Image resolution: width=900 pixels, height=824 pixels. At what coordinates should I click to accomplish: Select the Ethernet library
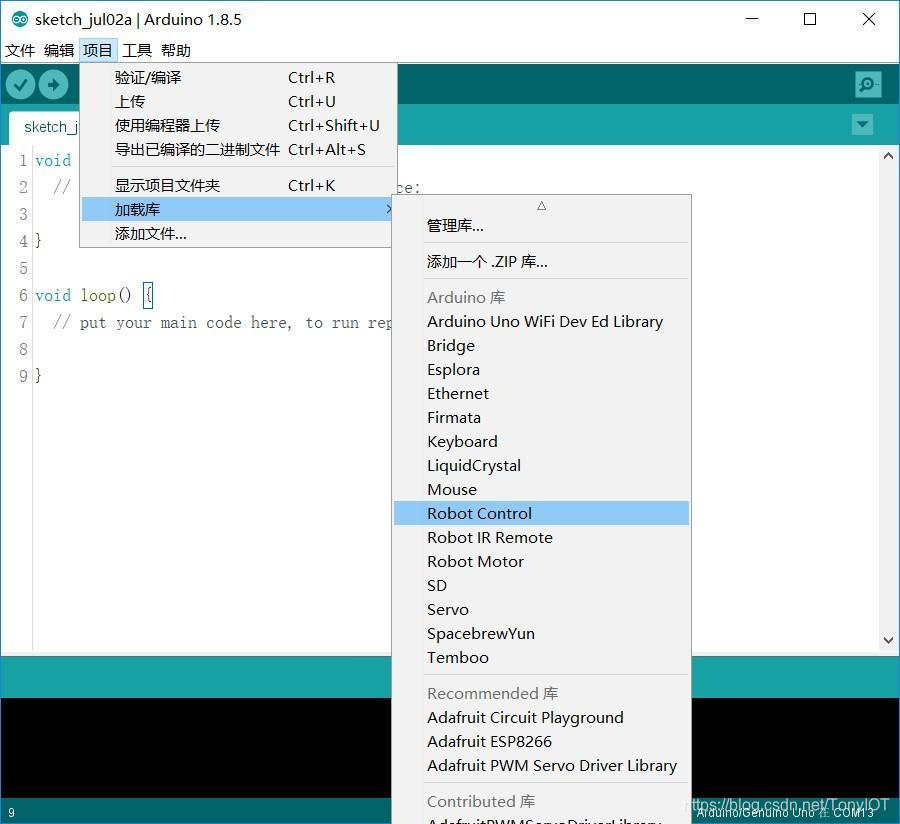point(541,394)
